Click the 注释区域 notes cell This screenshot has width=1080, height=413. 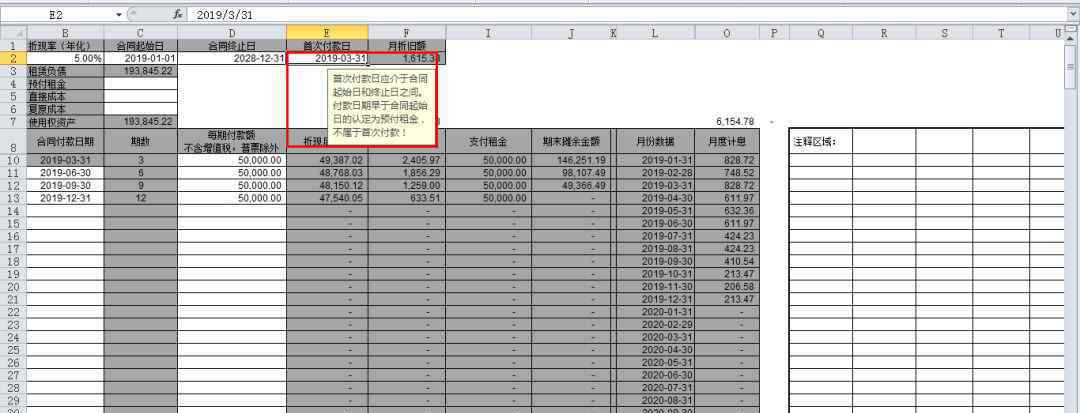pos(820,141)
